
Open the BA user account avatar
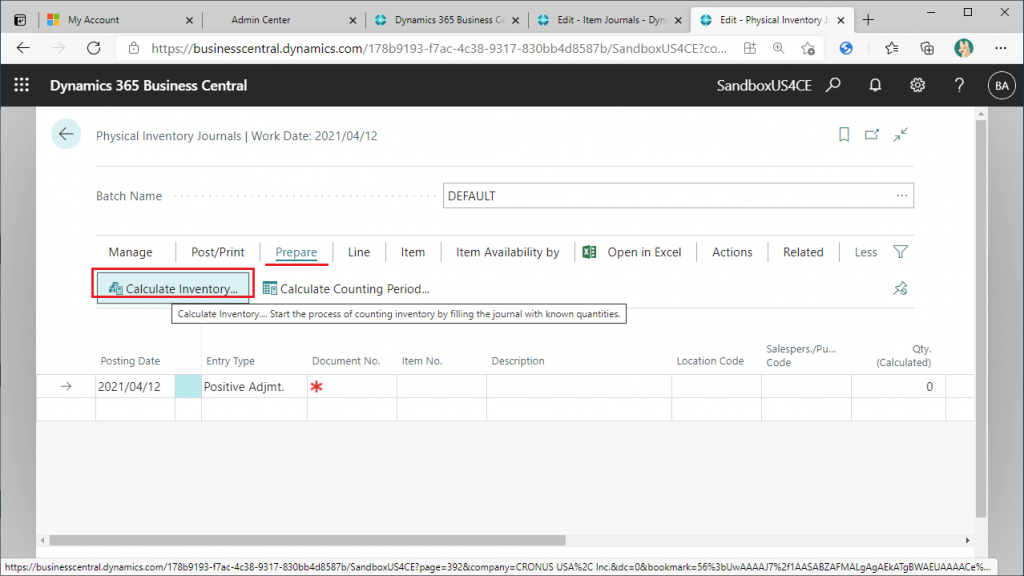[x=1002, y=86]
